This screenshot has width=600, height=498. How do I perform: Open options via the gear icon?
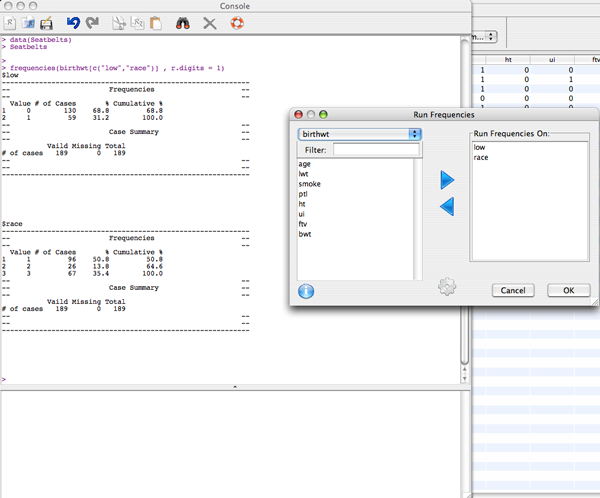pos(447,287)
